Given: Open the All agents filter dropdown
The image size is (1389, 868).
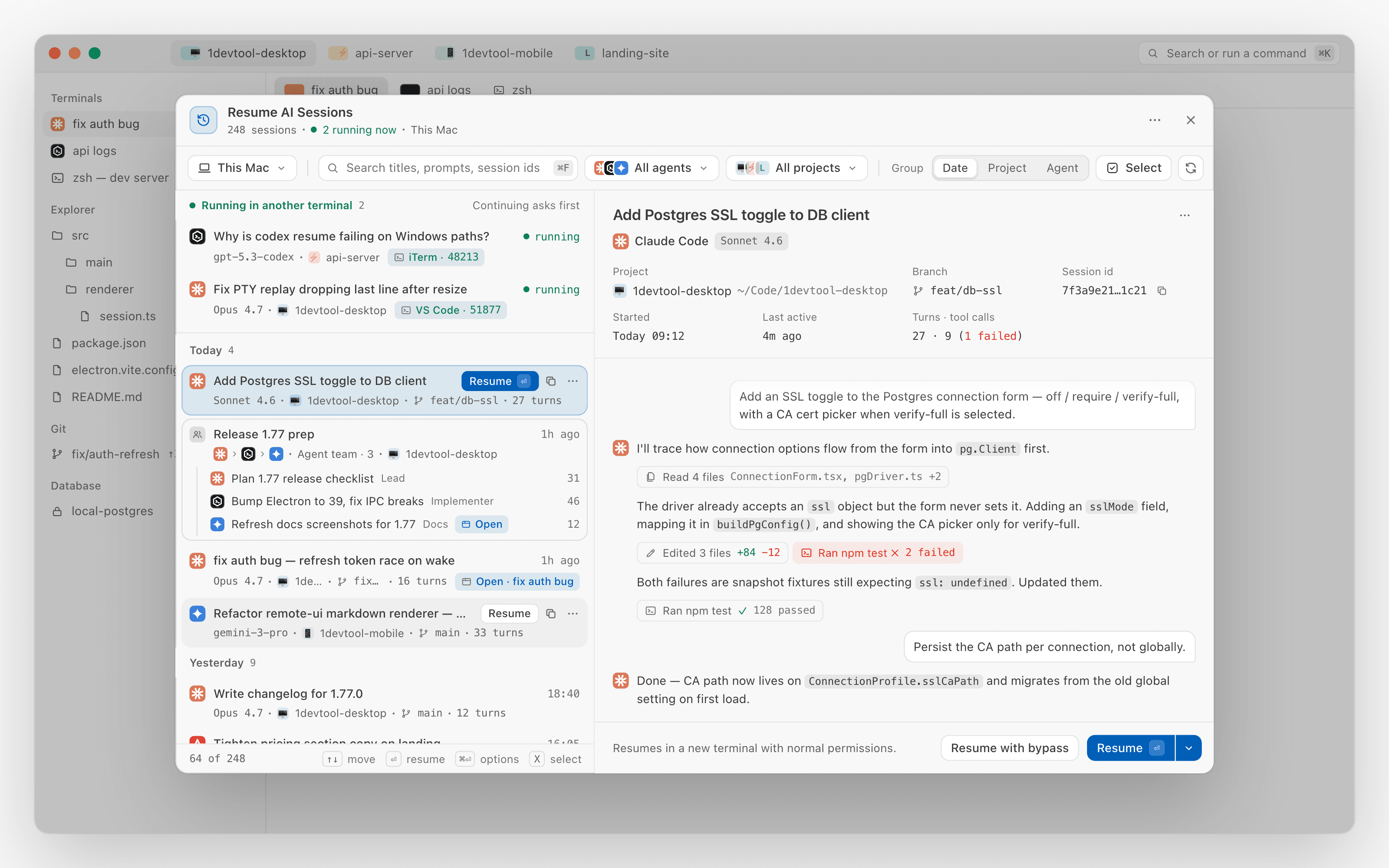Looking at the screenshot, I should (652, 168).
